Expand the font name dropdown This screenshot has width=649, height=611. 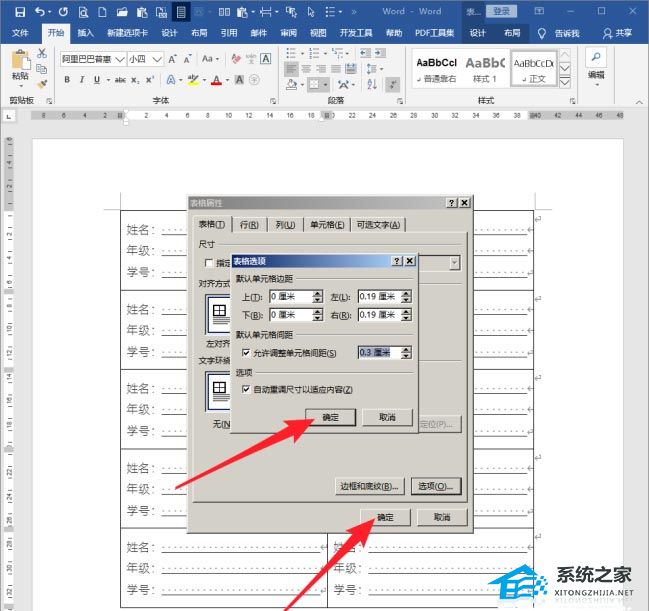[x=121, y=59]
